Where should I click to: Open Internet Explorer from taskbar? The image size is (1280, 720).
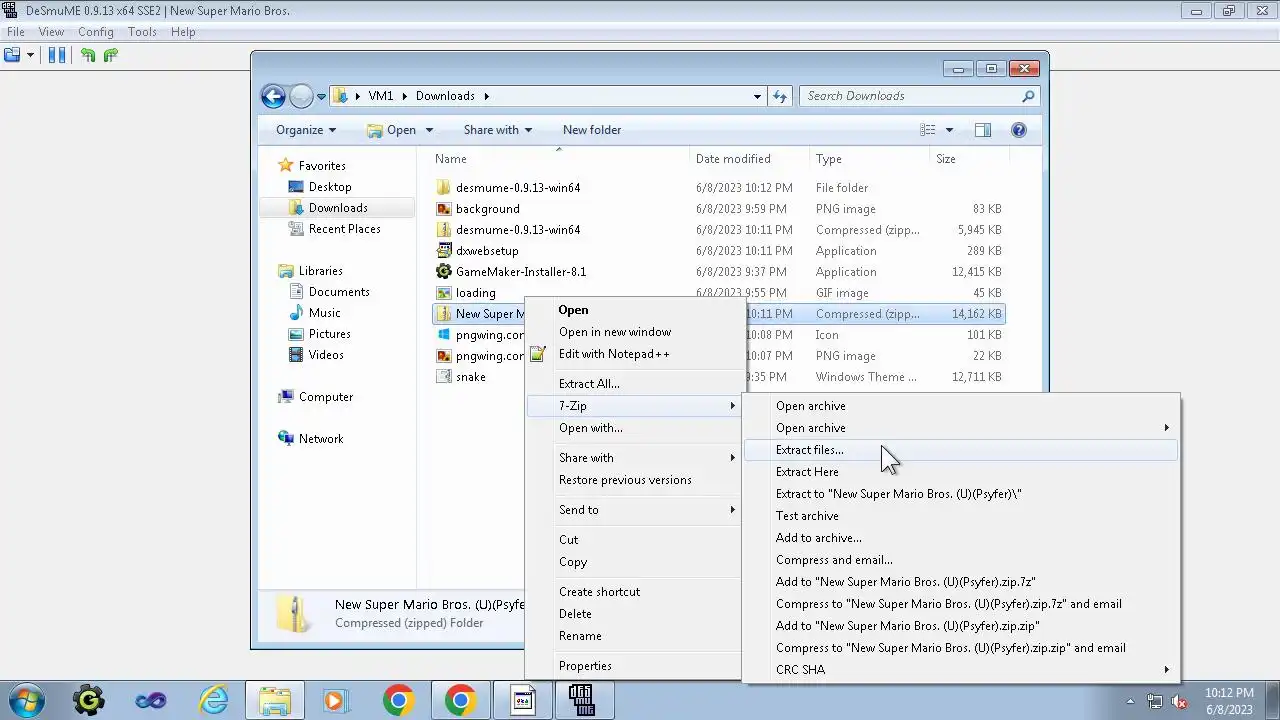tap(213, 700)
